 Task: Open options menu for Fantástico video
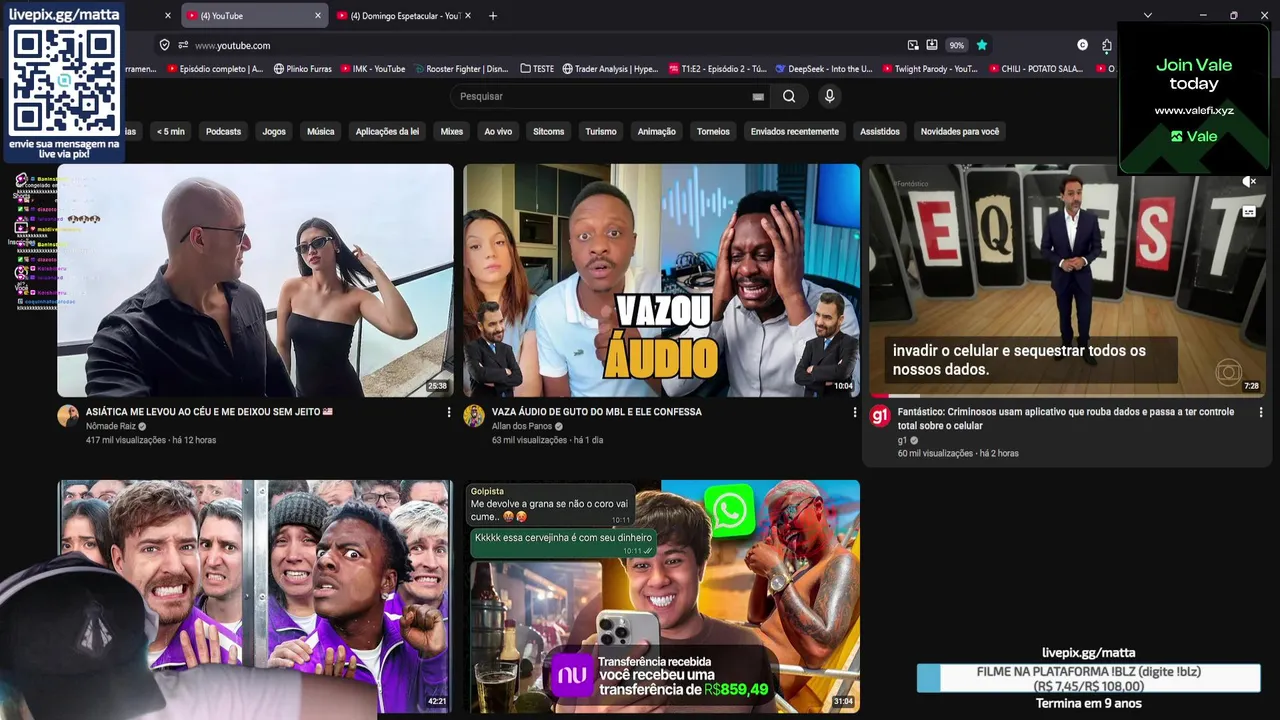tap(1260, 412)
